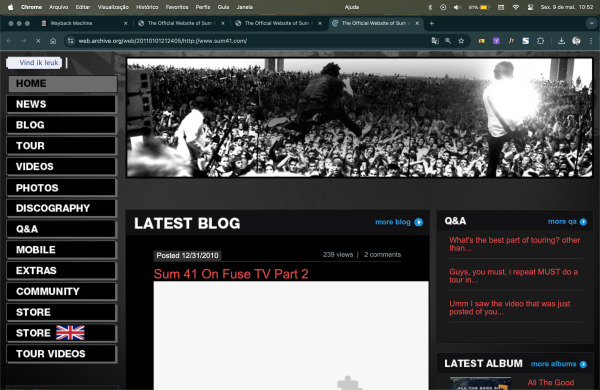Open the EXTRAS section

61,271
